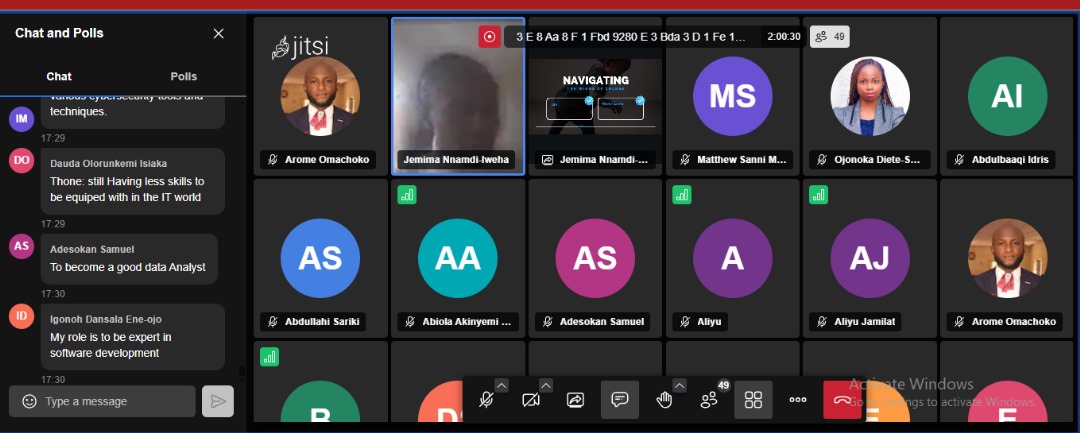Select the NAVIGATING screen share tile

(595, 96)
